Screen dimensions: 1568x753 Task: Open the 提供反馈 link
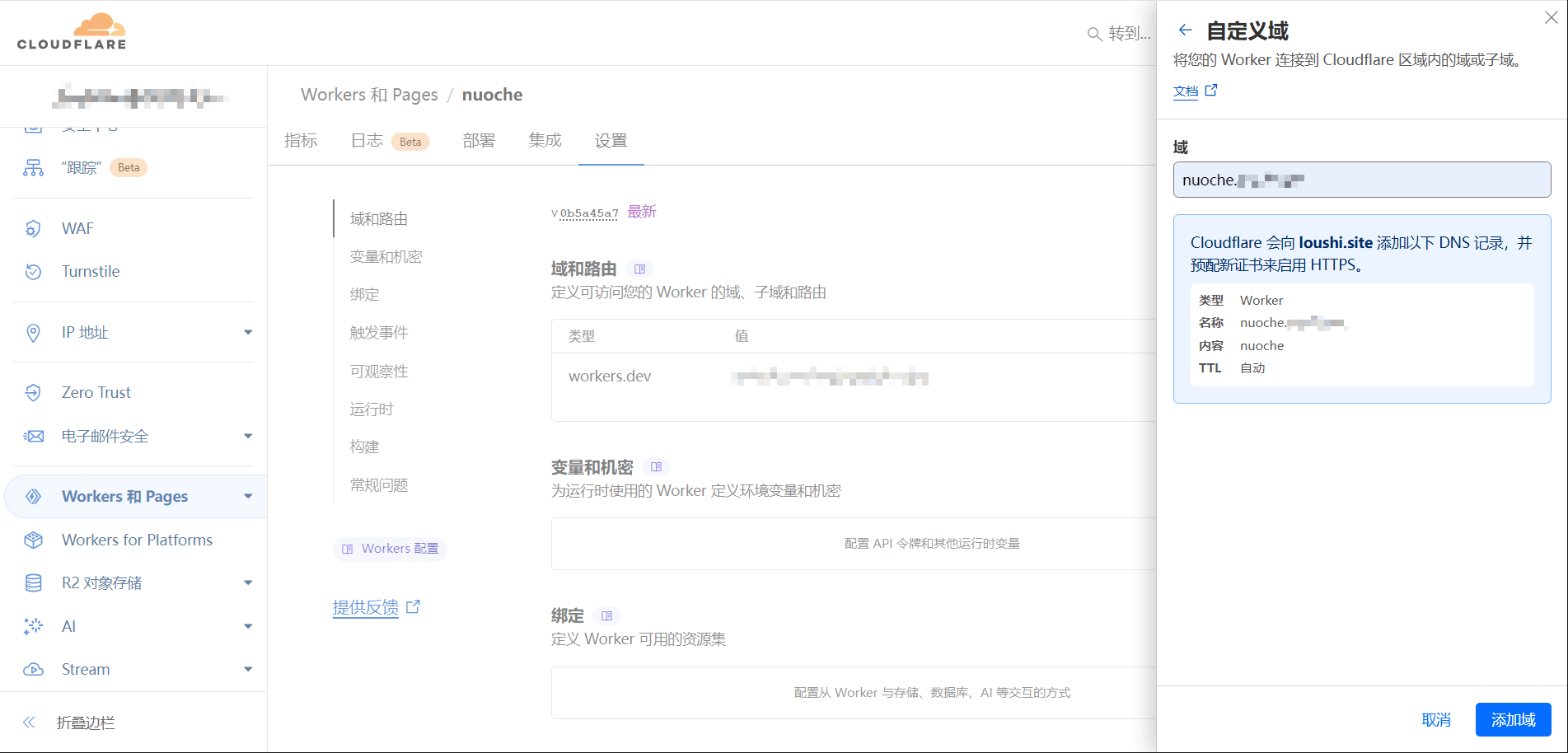(366, 608)
